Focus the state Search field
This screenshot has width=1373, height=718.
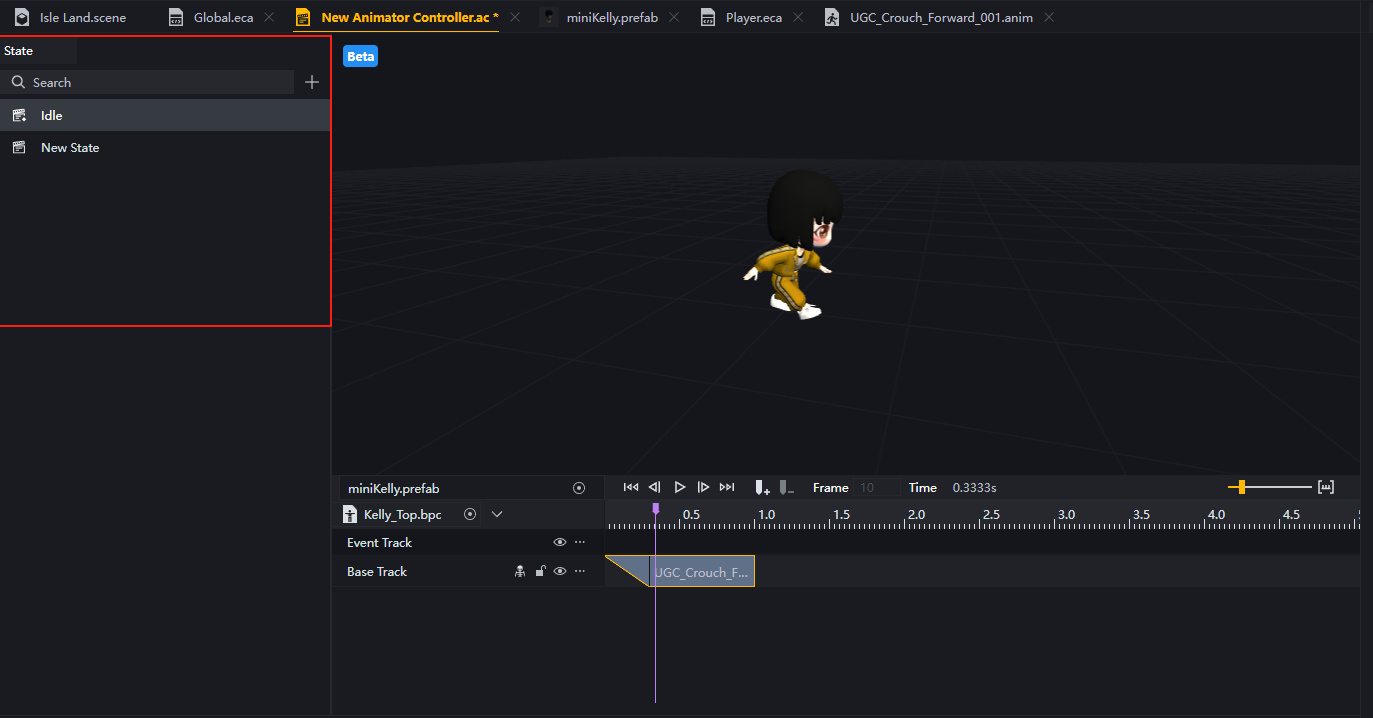click(x=148, y=82)
